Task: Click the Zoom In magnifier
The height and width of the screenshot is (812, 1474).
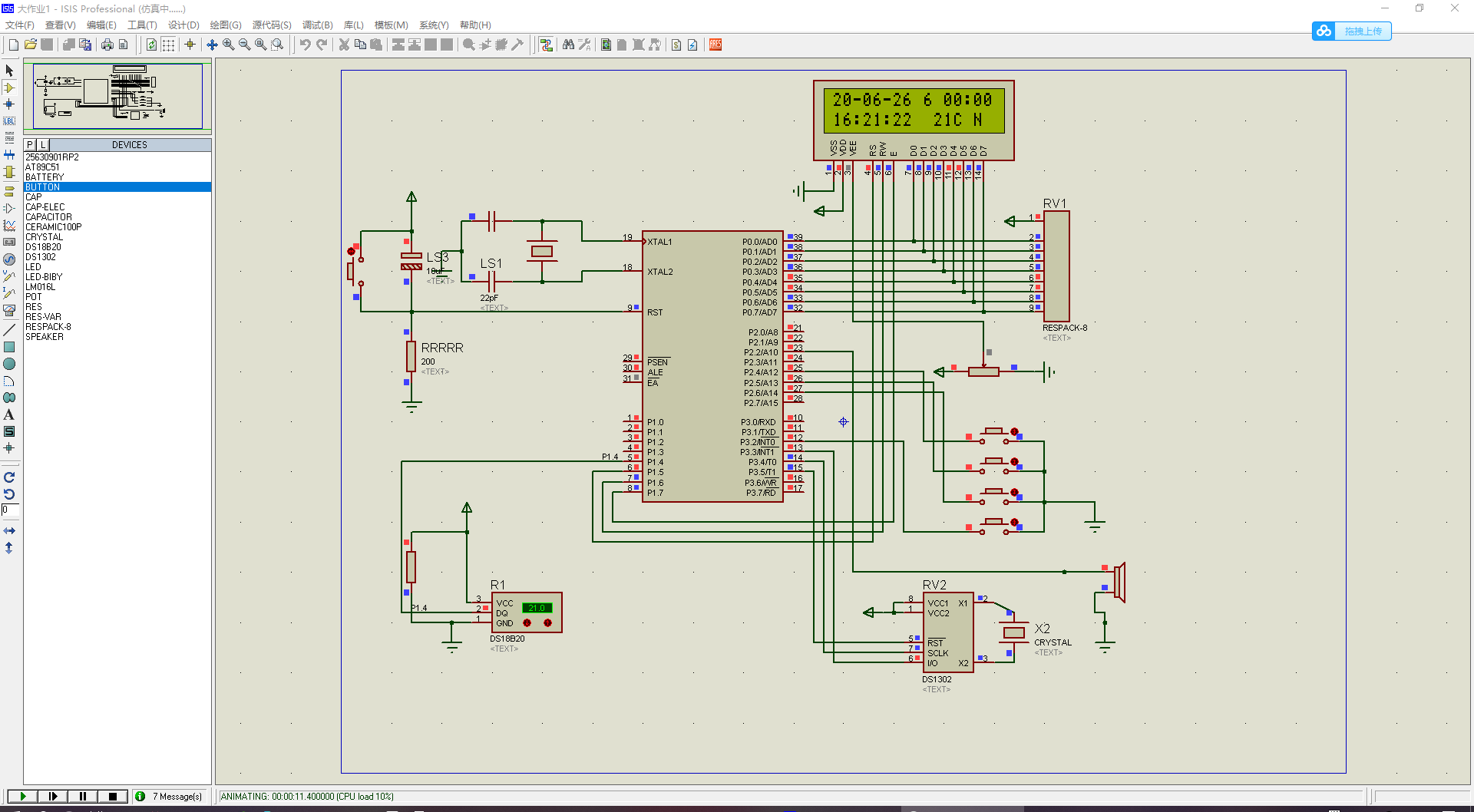Action: 229,45
